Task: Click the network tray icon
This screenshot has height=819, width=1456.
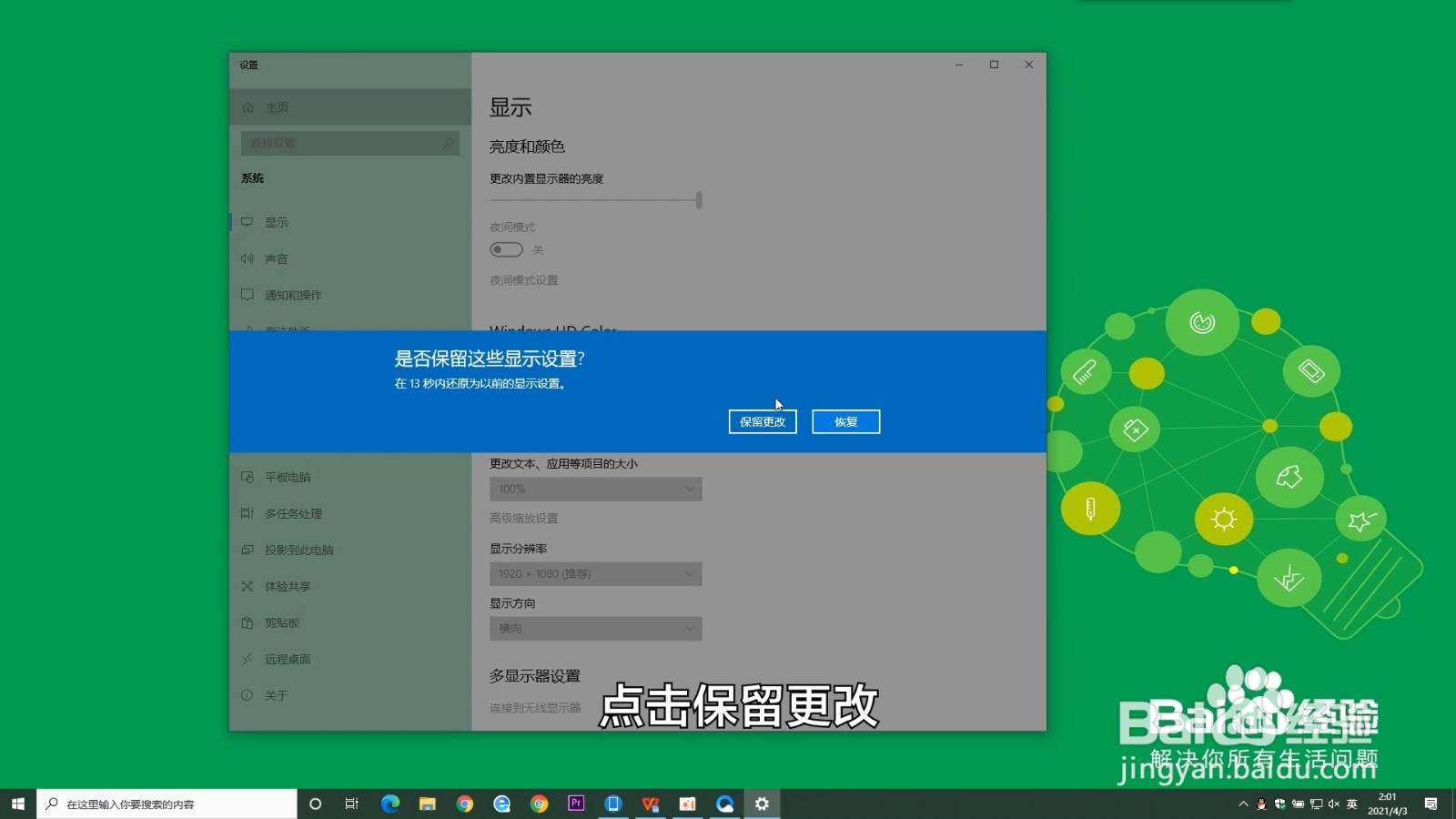Action: pyautogui.click(x=1316, y=804)
